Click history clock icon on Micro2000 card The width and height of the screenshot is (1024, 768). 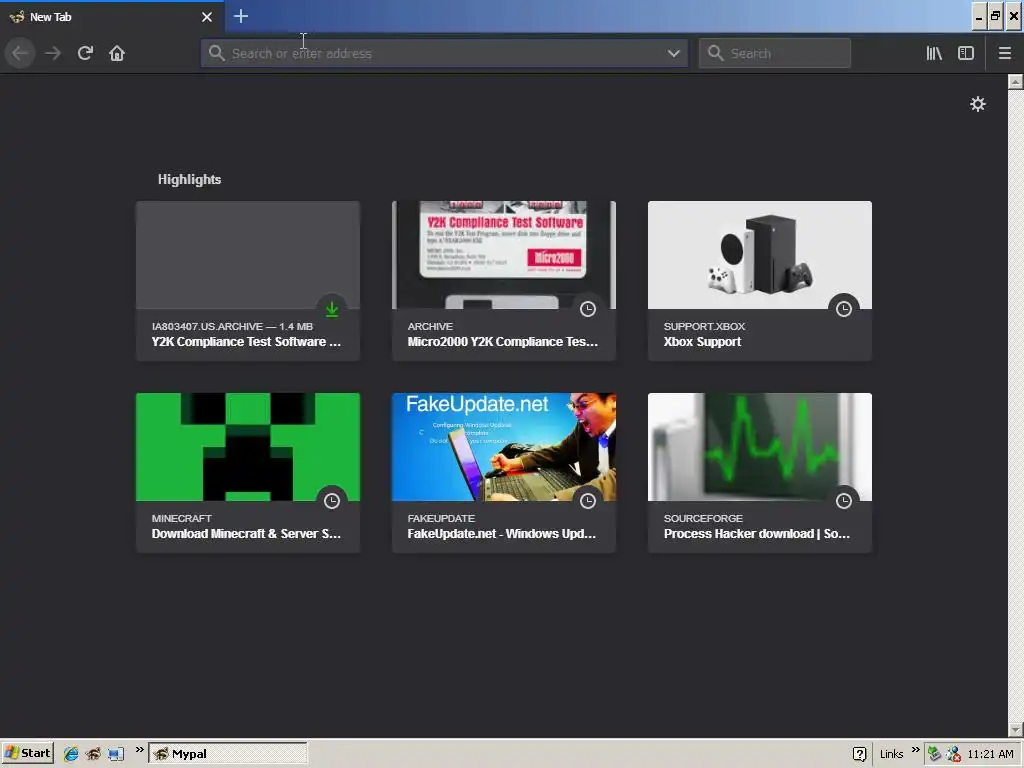(588, 309)
